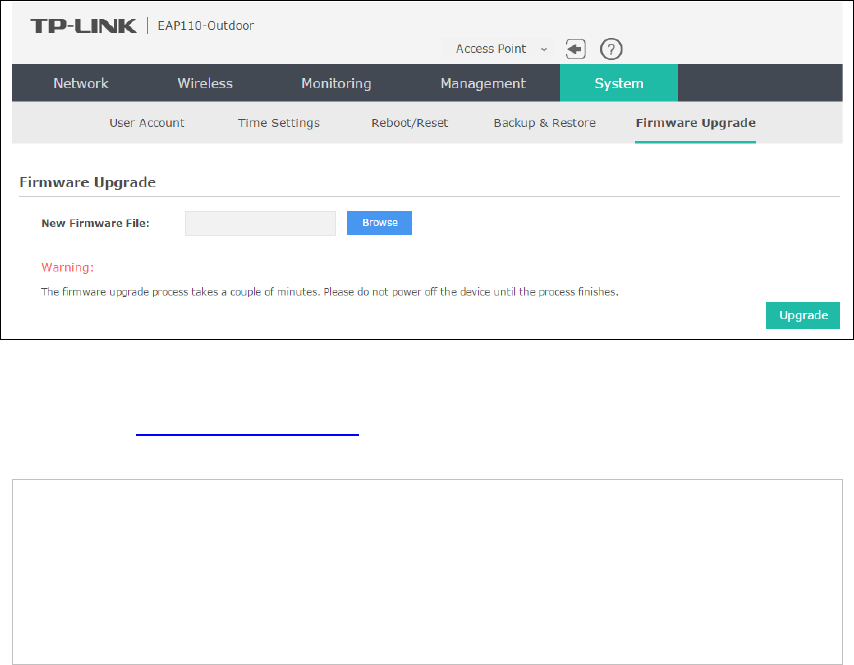Click the System tab
The height and width of the screenshot is (665, 854).
(619, 83)
